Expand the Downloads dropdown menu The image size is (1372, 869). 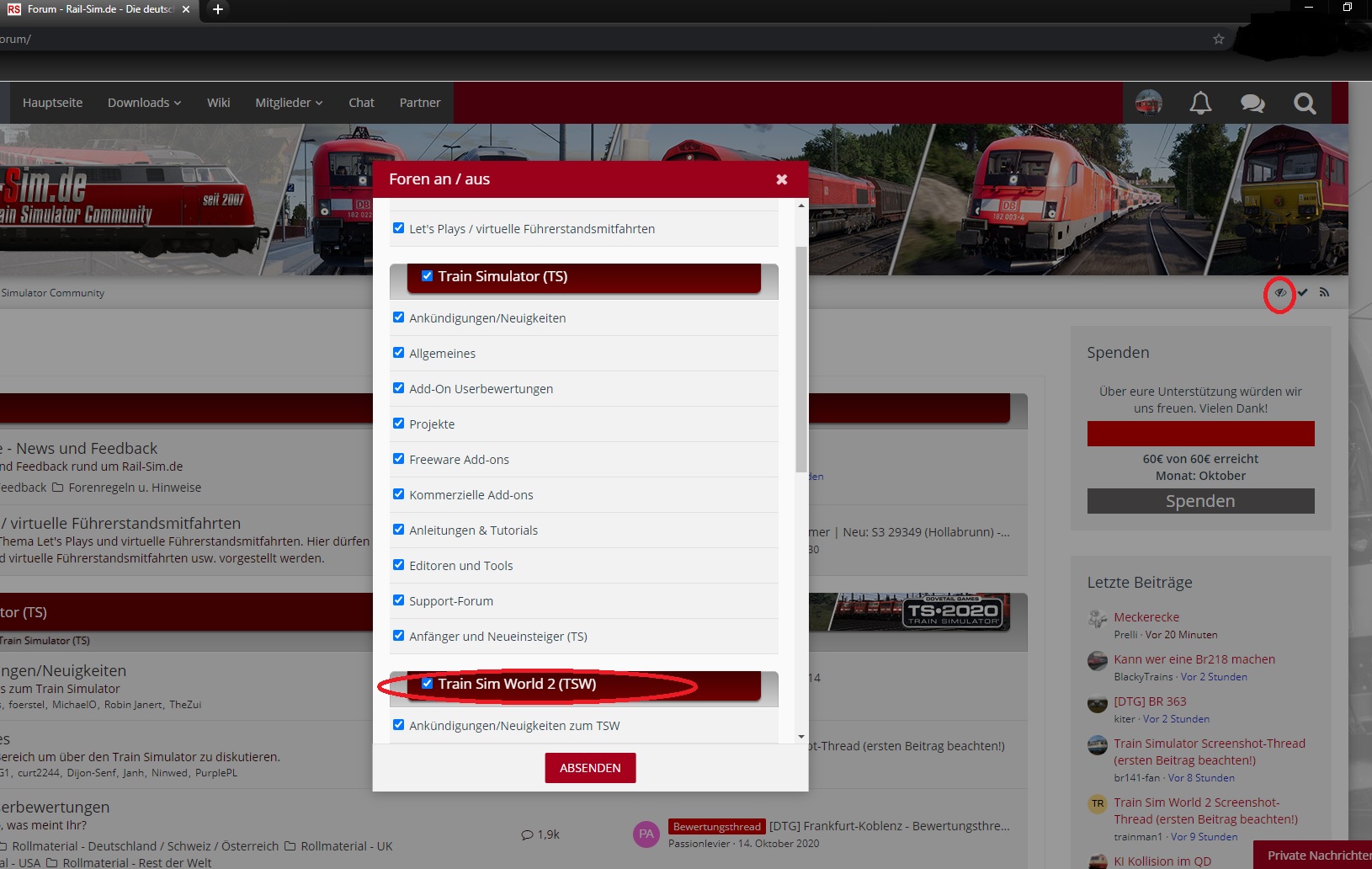[144, 103]
